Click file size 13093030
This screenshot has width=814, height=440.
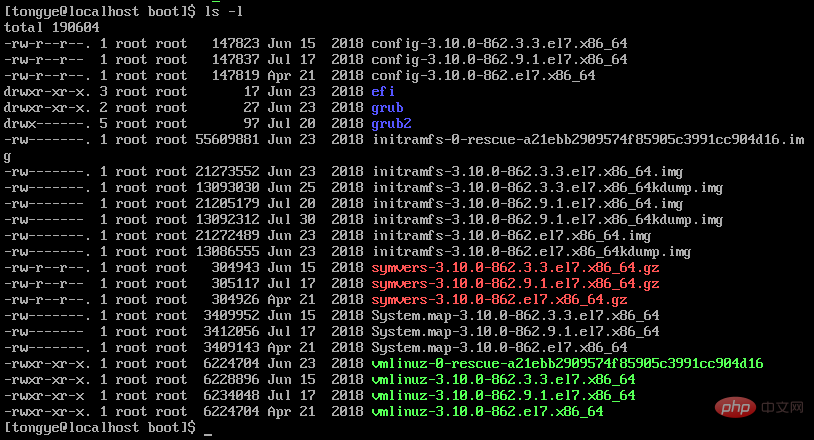pos(227,188)
